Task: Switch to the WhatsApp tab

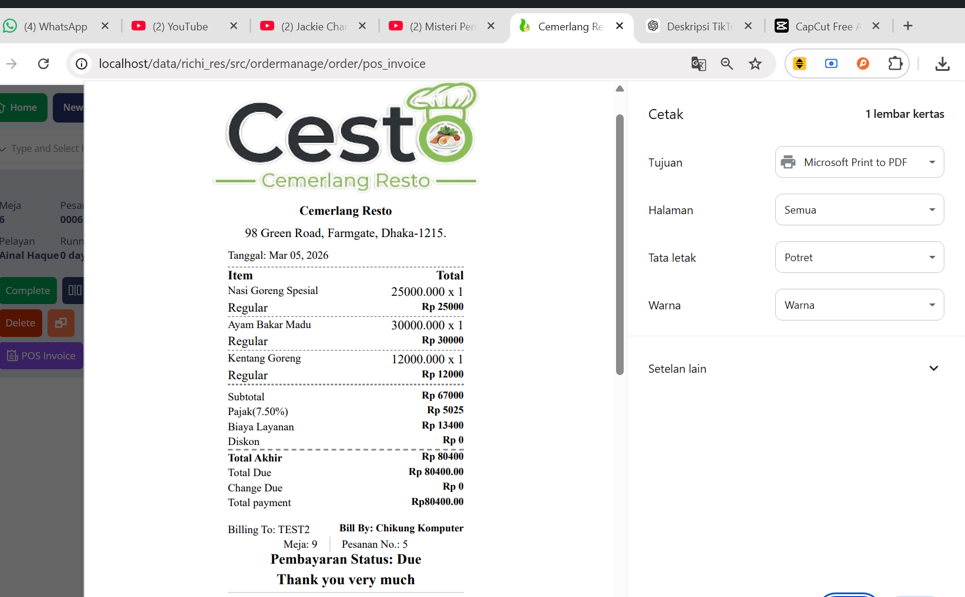Action: click(55, 26)
